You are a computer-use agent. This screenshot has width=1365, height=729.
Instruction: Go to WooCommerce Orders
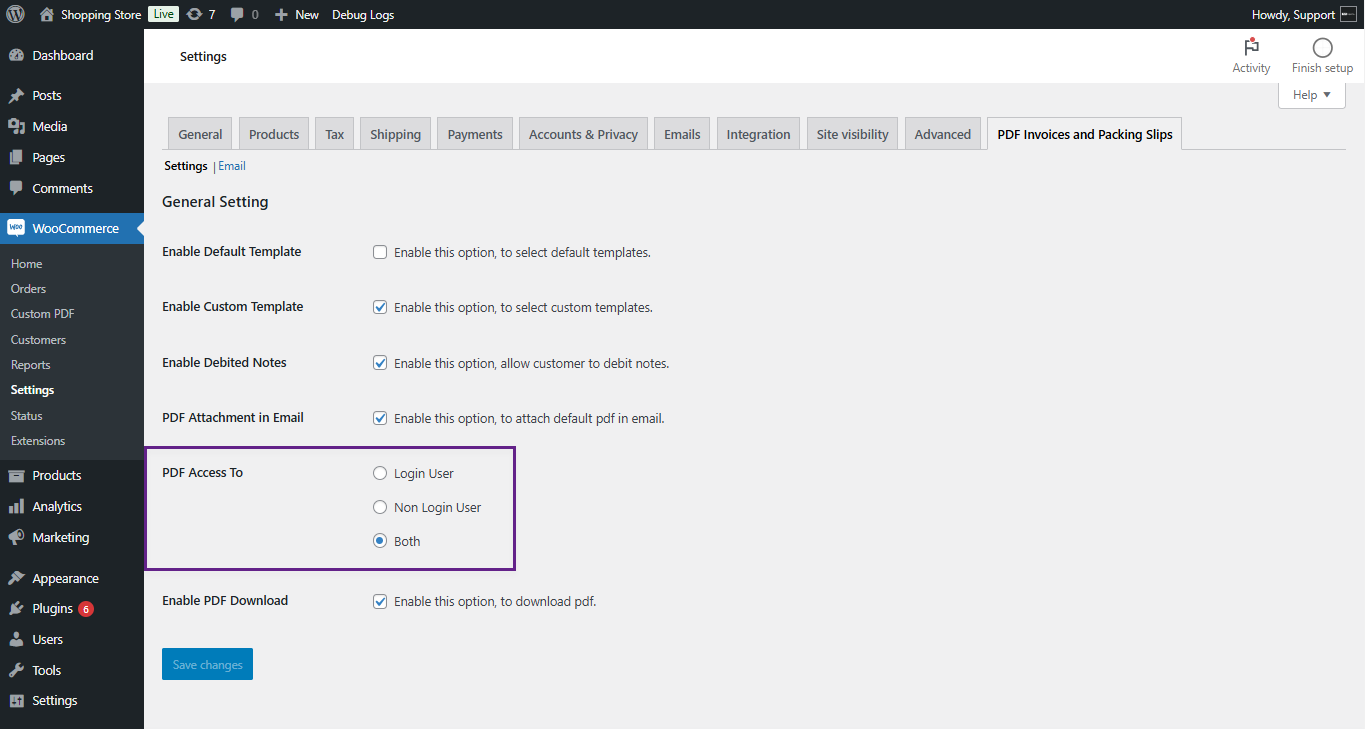[29, 289]
